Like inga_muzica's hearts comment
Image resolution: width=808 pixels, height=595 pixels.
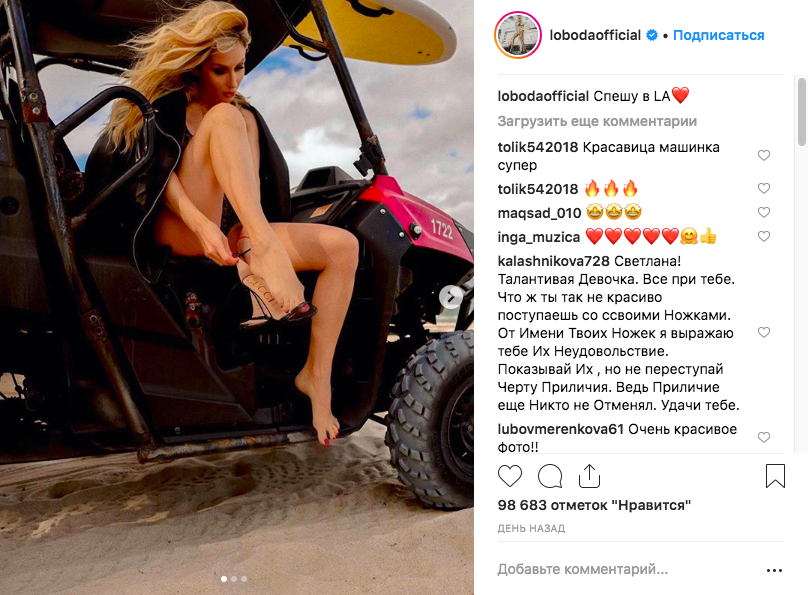[764, 236]
